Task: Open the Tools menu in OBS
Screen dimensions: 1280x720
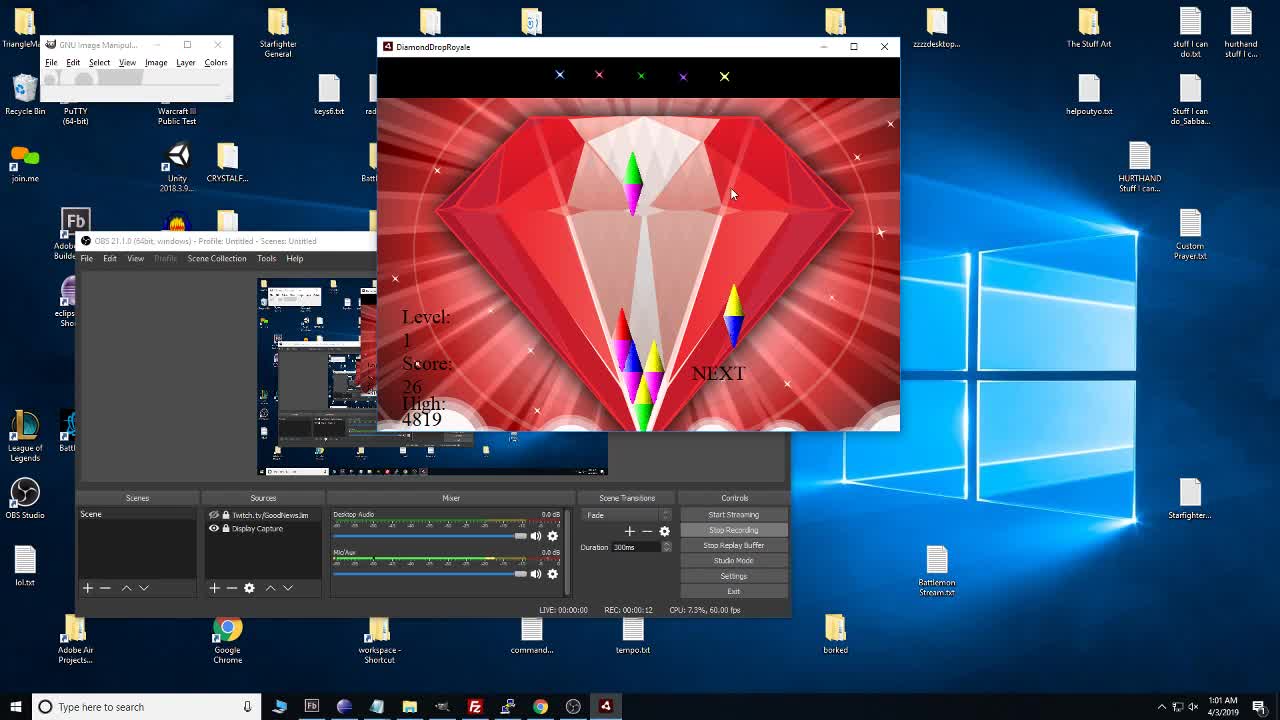Action: (x=266, y=258)
